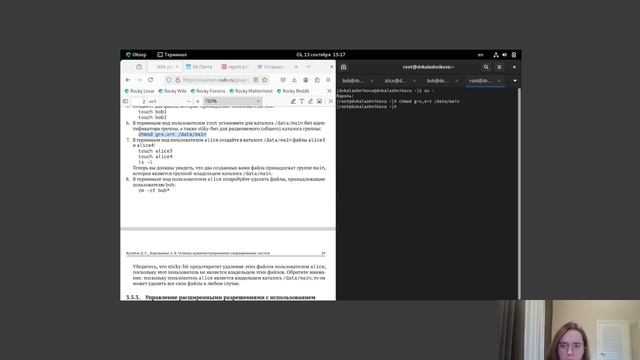Open the Rocky Mattermost bookmark

pyautogui.click(x=251, y=91)
